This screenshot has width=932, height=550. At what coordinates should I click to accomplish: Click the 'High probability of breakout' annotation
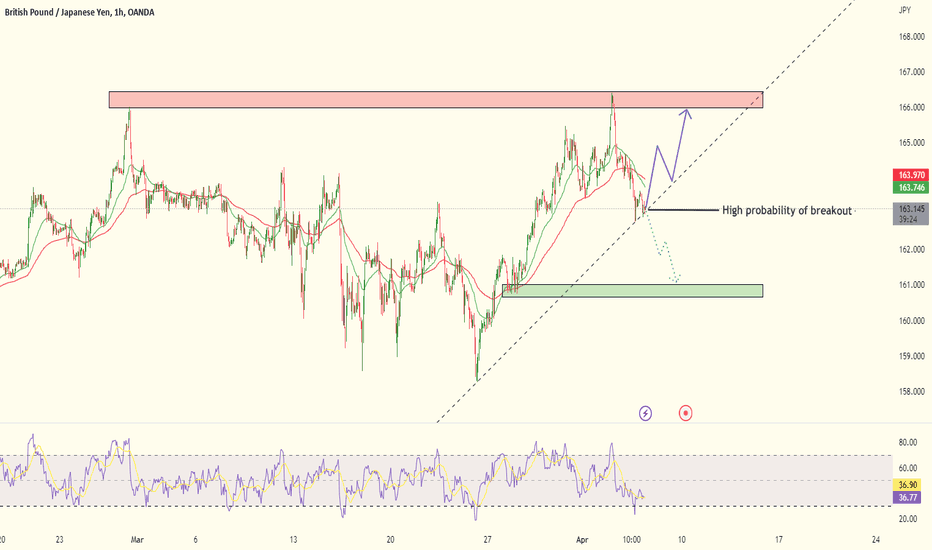[x=786, y=210]
